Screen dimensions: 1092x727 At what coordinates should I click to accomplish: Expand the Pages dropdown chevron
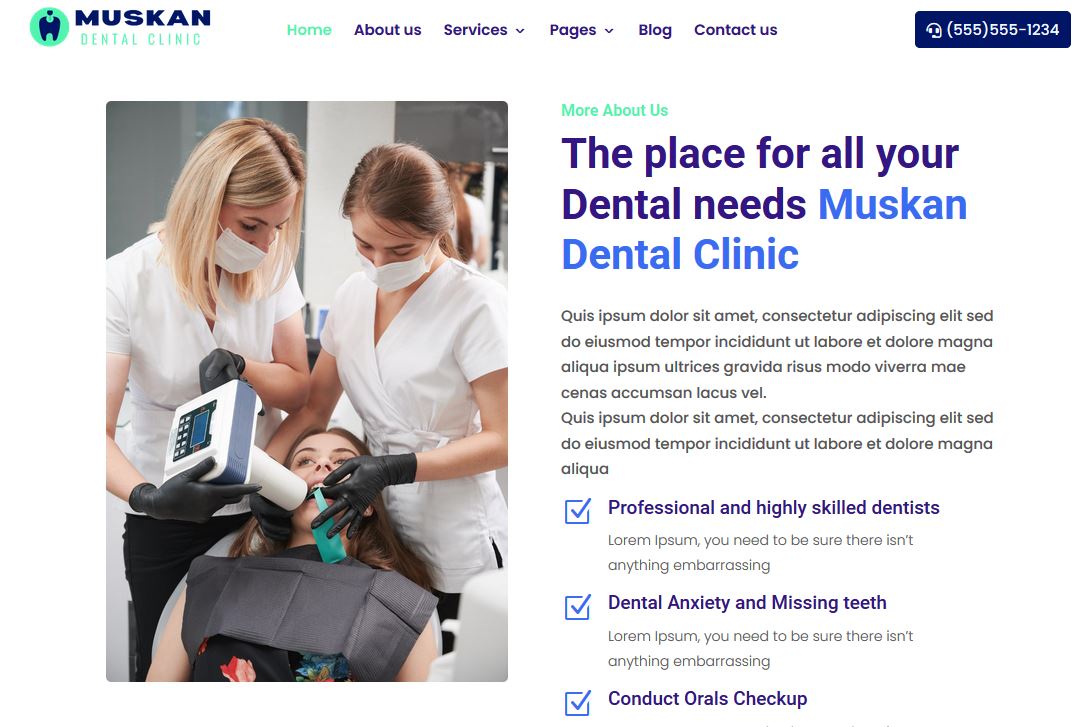(x=609, y=31)
